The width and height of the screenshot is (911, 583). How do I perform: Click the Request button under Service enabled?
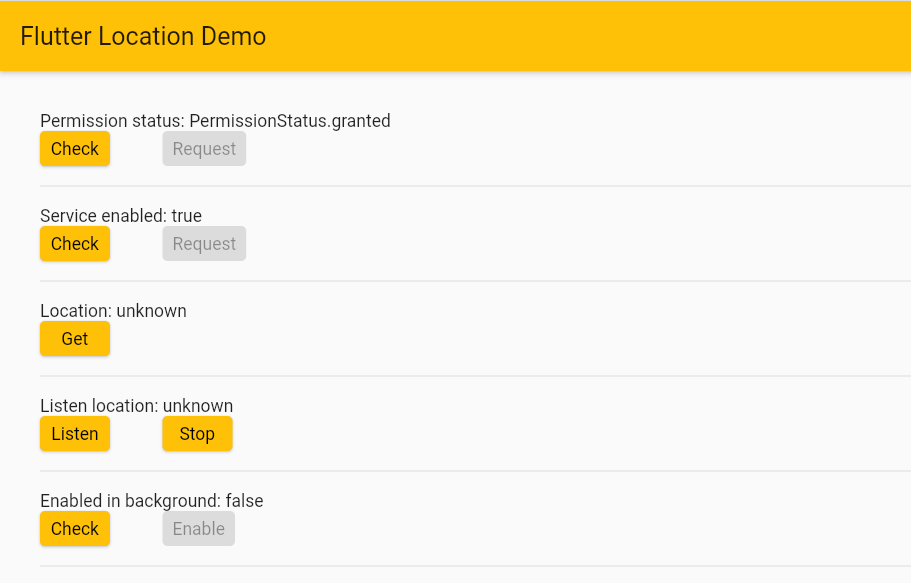[204, 244]
